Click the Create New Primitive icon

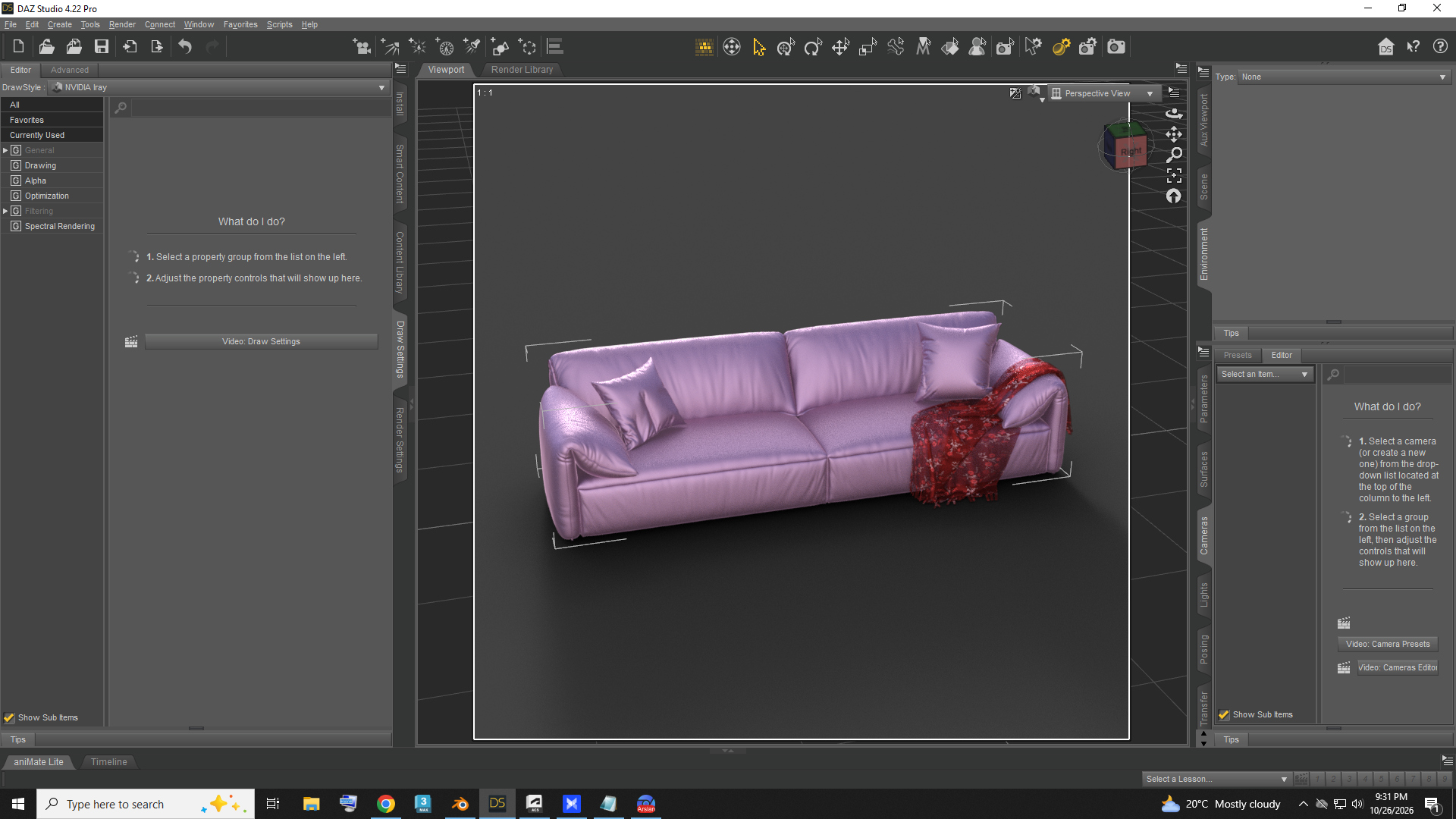(500, 47)
